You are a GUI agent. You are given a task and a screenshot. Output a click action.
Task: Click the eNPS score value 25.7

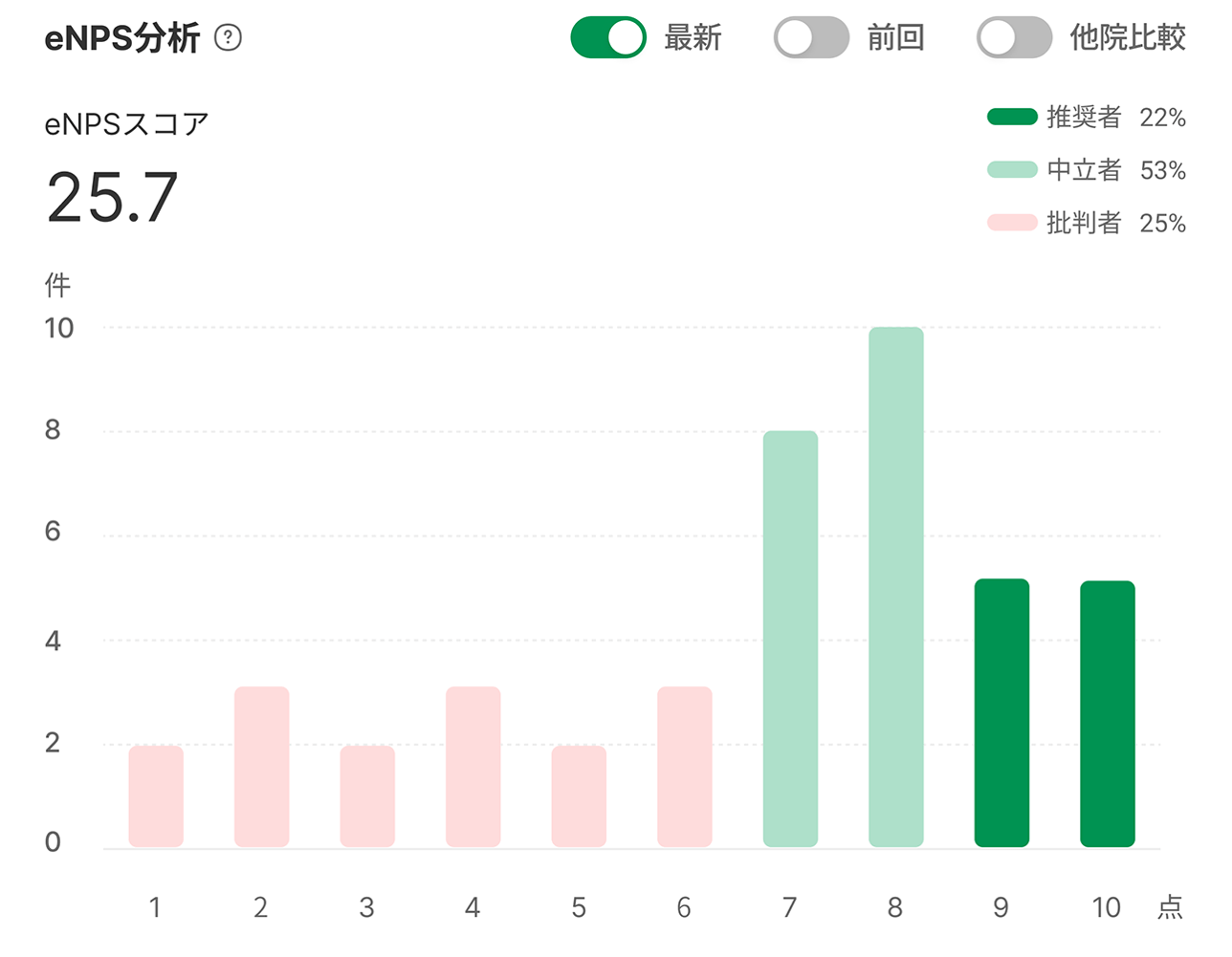(x=112, y=198)
